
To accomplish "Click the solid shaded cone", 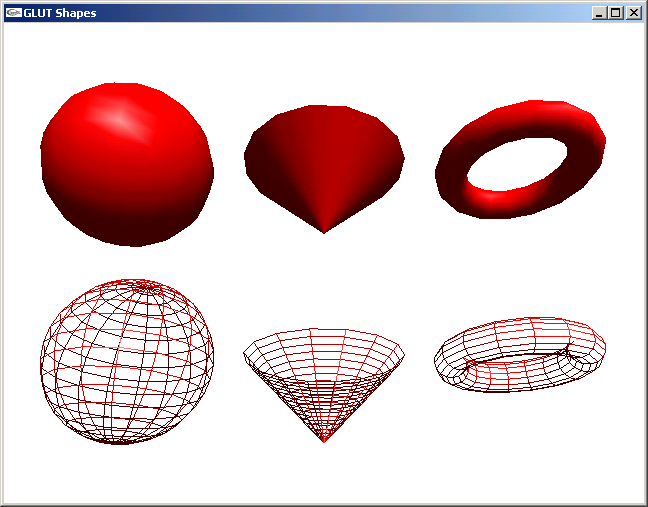I will (x=324, y=169).
